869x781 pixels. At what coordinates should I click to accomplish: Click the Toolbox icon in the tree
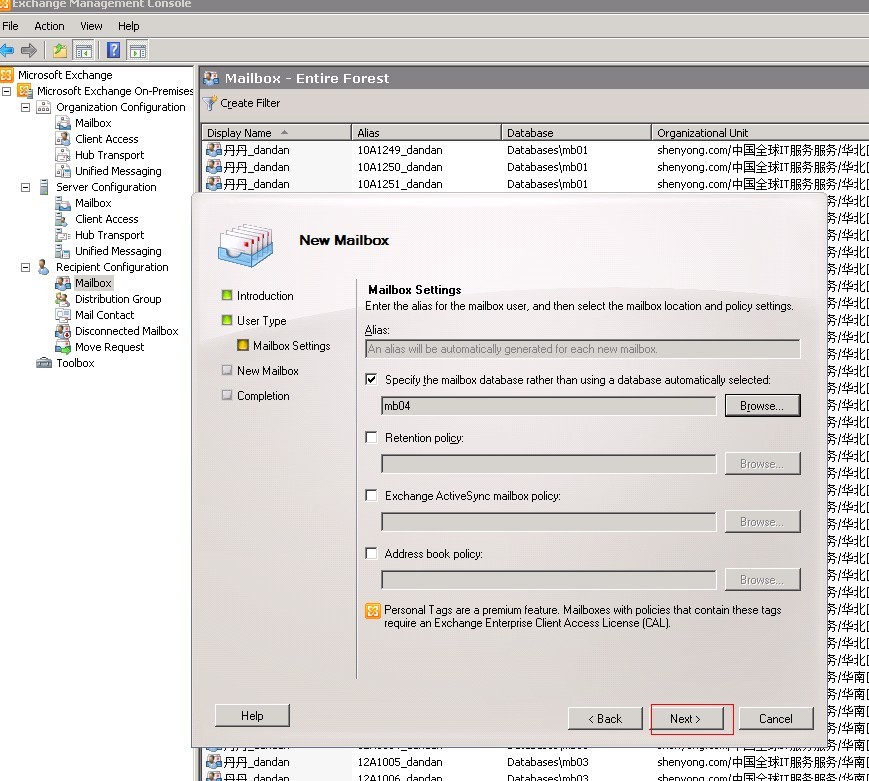pyautogui.click(x=44, y=363)
